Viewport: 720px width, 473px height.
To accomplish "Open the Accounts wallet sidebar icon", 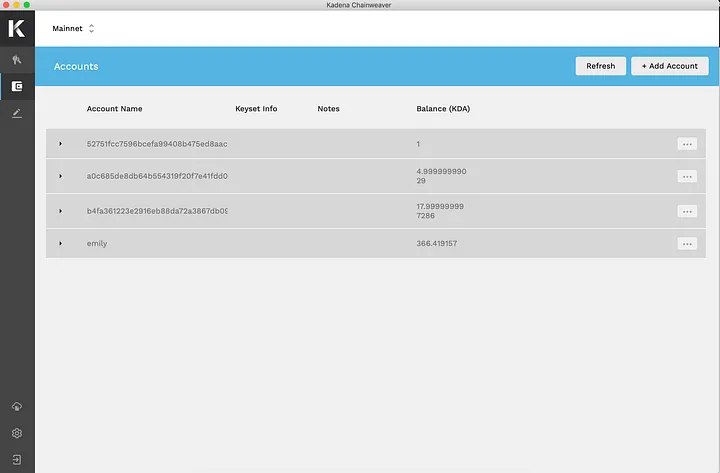I will [17, 86].
